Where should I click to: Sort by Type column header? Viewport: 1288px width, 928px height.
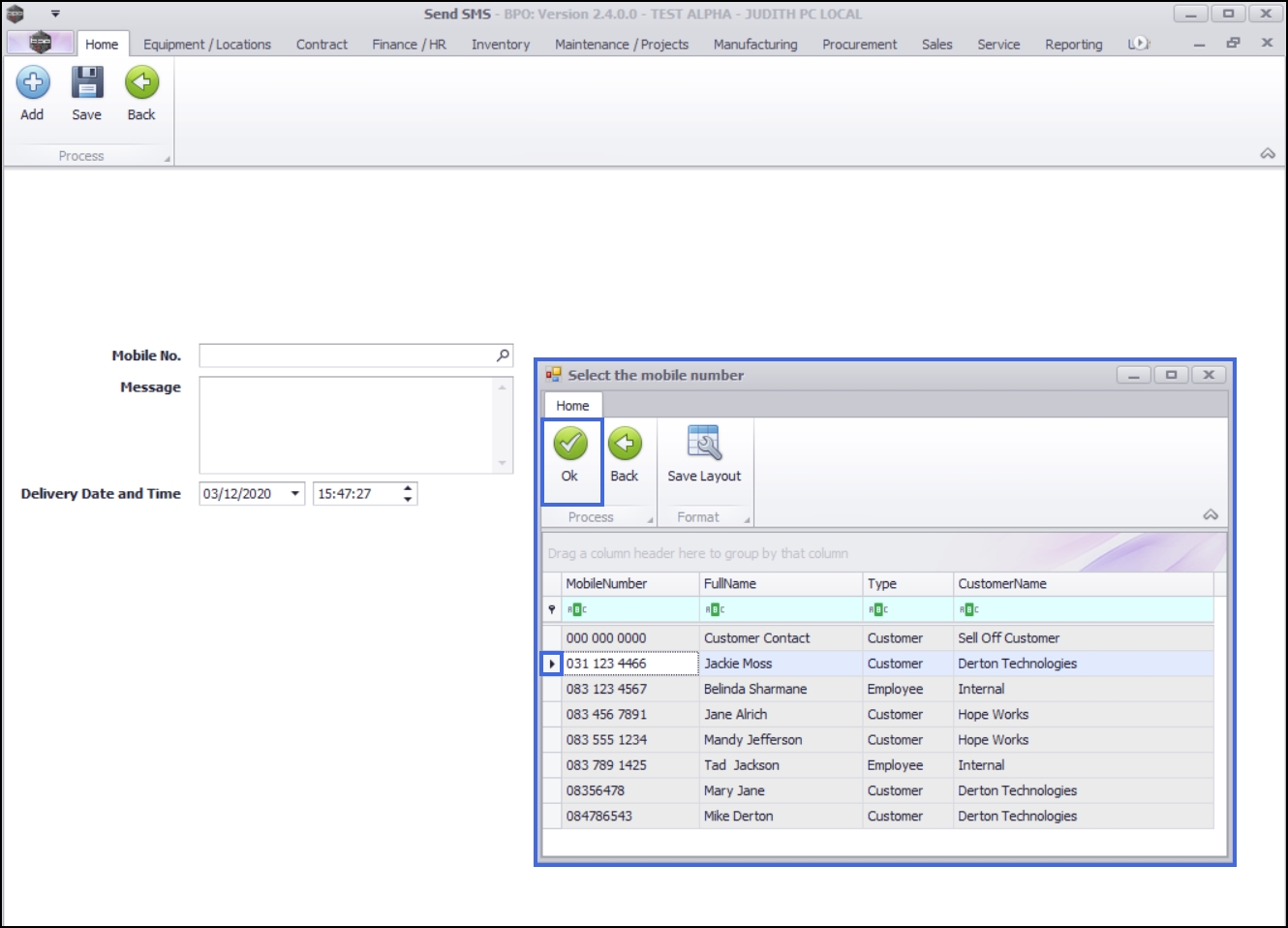908,584
